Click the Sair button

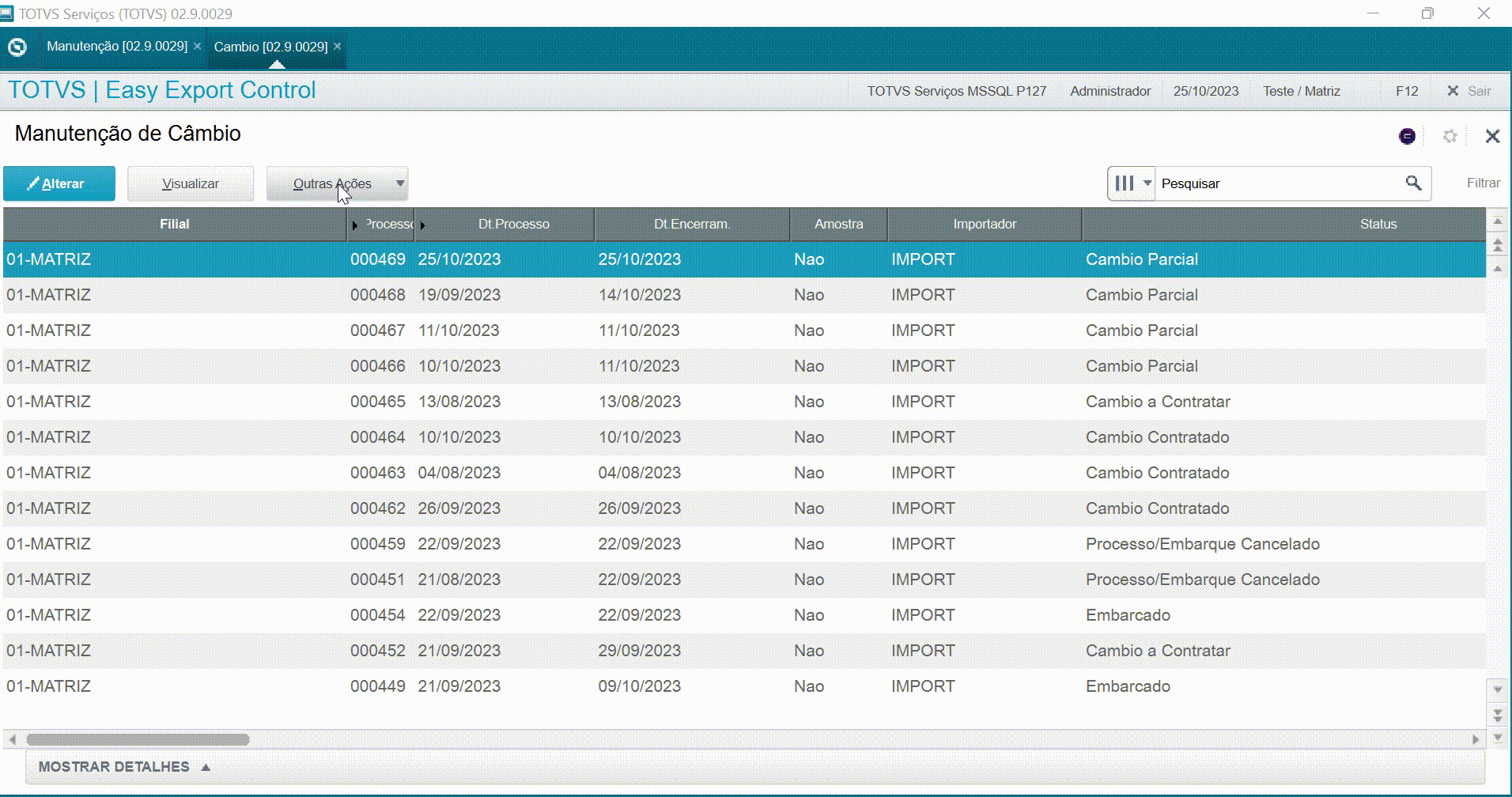[1469, 91]
